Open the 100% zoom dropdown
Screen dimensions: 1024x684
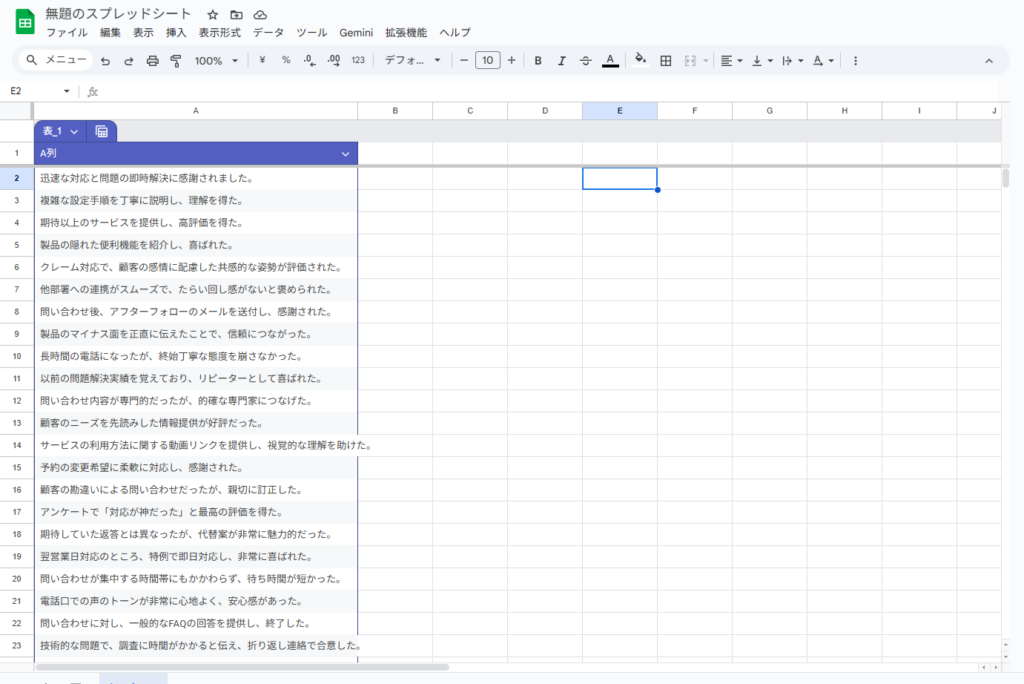(x=216, y=61)
